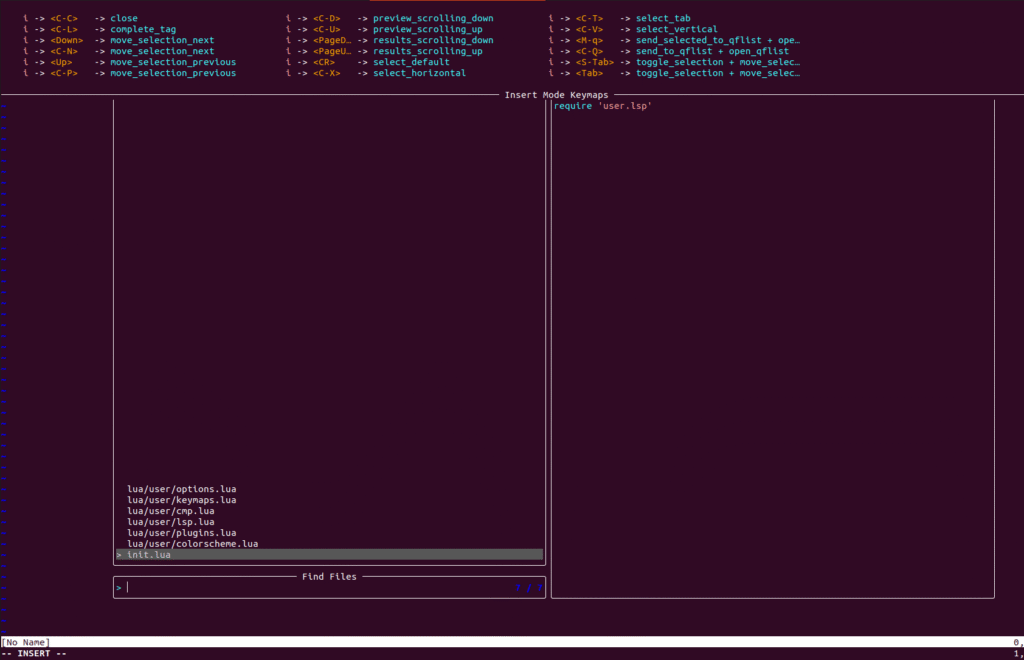Click the select_horizontal keymap entry
This screenshot has width=1024, height=660.
tap(419, 74)
